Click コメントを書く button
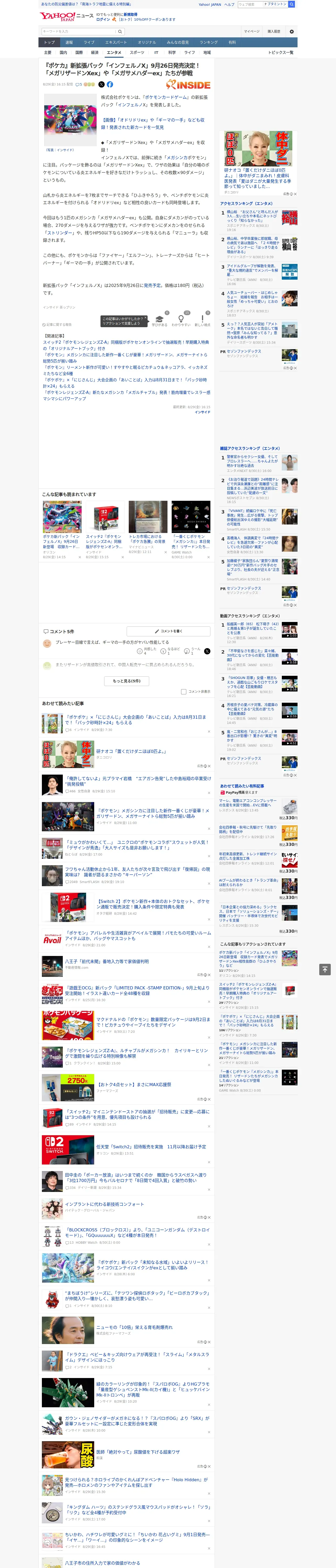The height and width of the screenshot is (1568, 336). point(169,631)
